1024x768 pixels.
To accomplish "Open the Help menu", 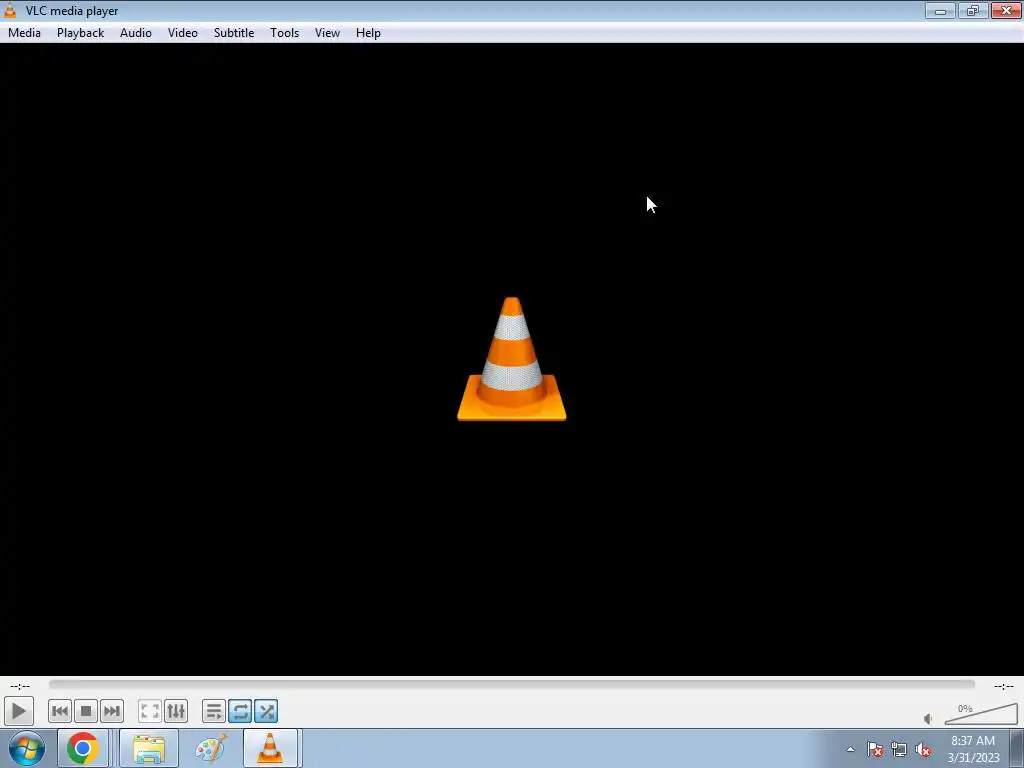I will (x=368, y=33).
